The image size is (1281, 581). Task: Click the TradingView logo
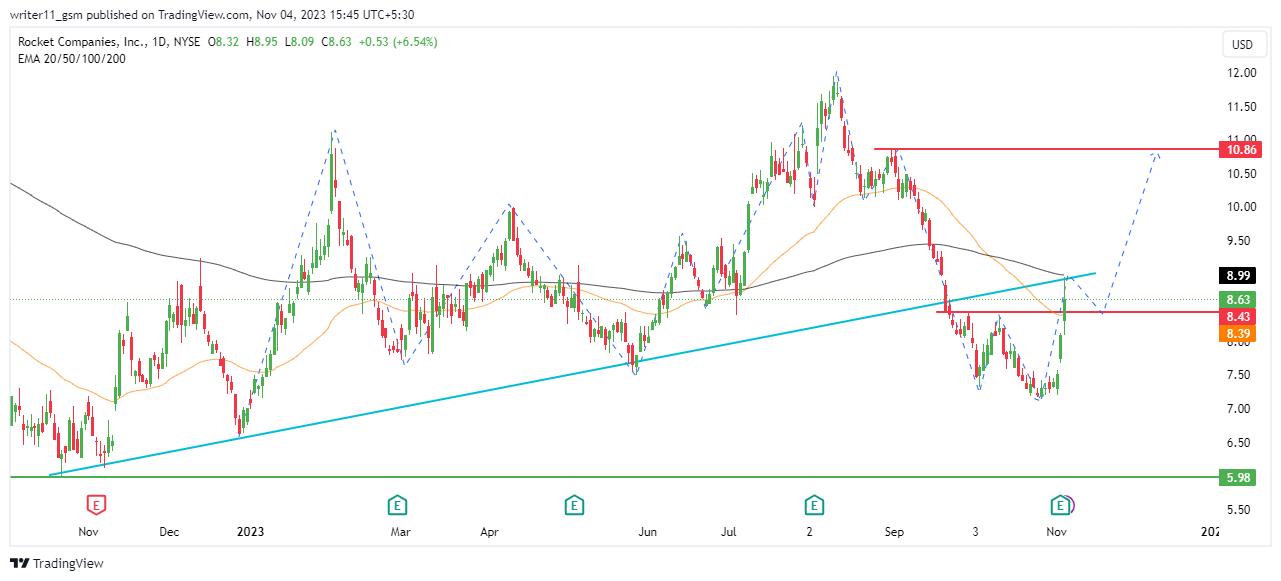(57, 564)
